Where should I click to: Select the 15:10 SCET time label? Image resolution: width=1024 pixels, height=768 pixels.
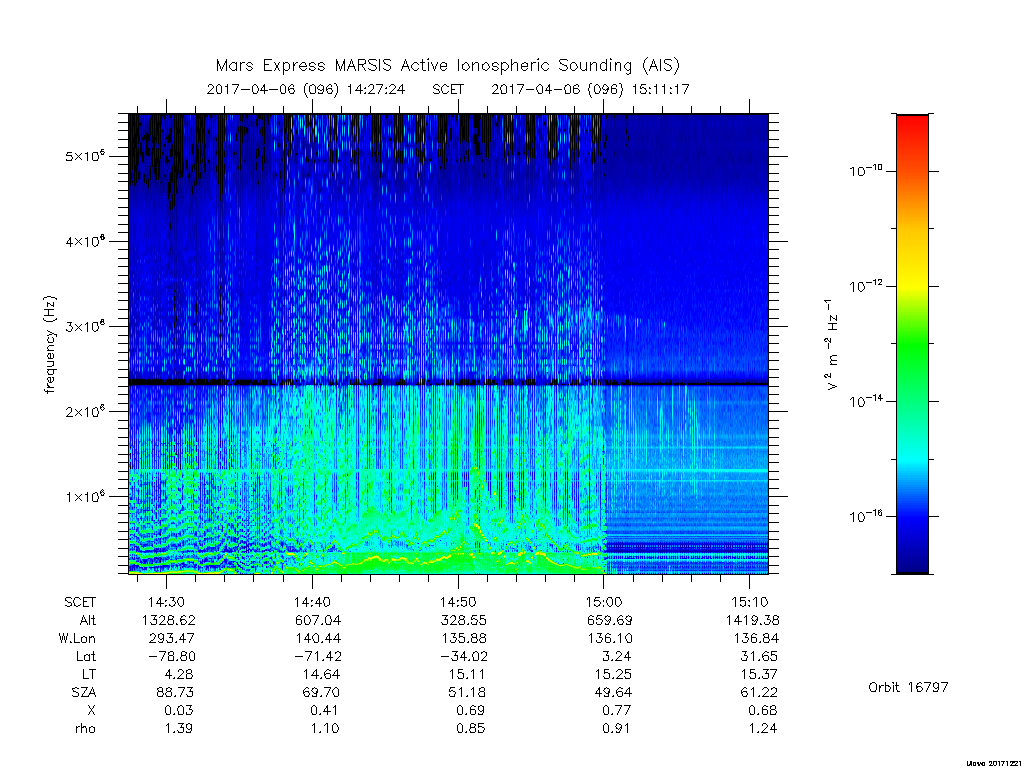click(750, 602)
